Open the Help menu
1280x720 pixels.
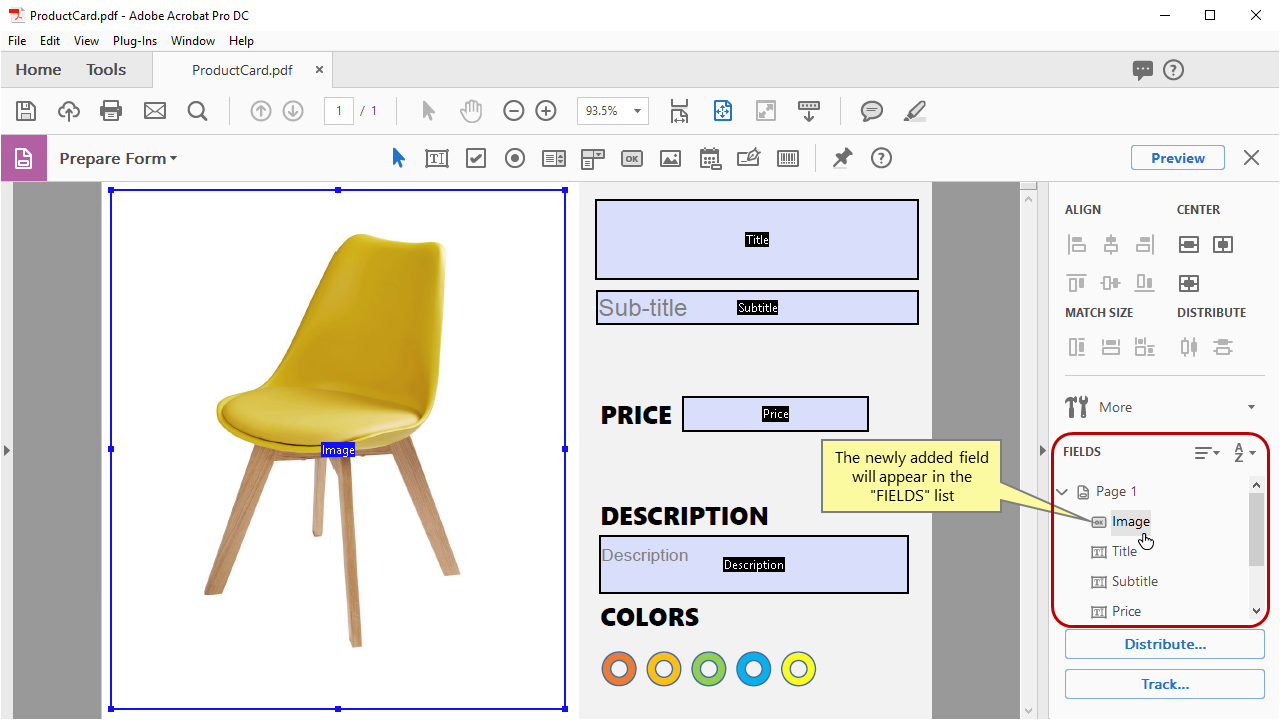pyautogui.click(x=241, y=41)
